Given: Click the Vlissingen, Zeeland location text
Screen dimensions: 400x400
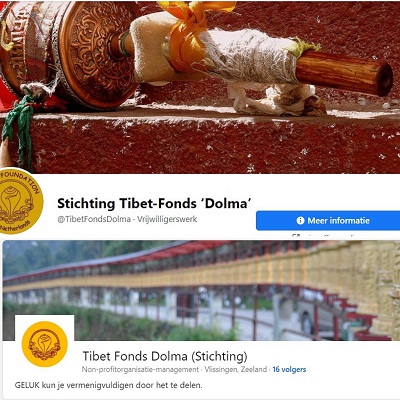Looking at the screenshot, I should (236, 369).
